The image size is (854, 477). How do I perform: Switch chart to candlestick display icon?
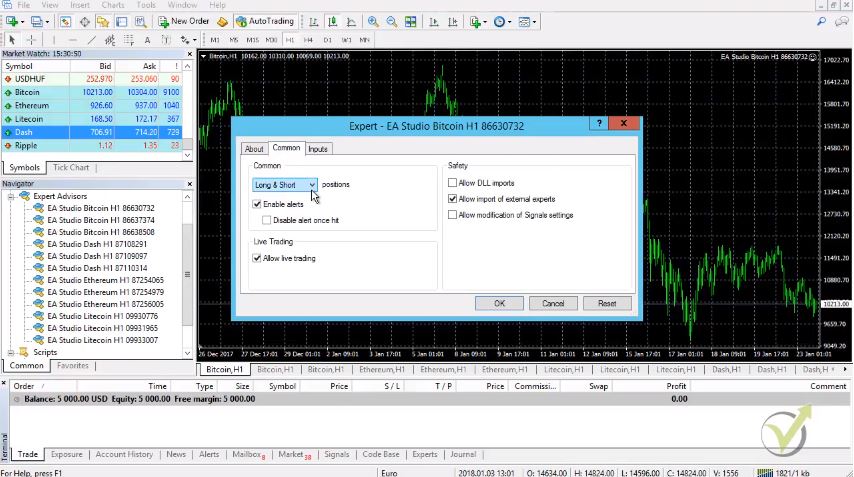click(x=330, y=21)
